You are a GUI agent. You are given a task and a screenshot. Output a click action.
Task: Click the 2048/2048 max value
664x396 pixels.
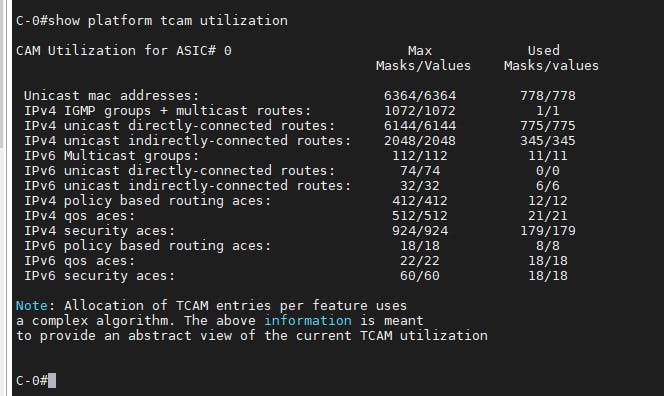coord(420,141)
